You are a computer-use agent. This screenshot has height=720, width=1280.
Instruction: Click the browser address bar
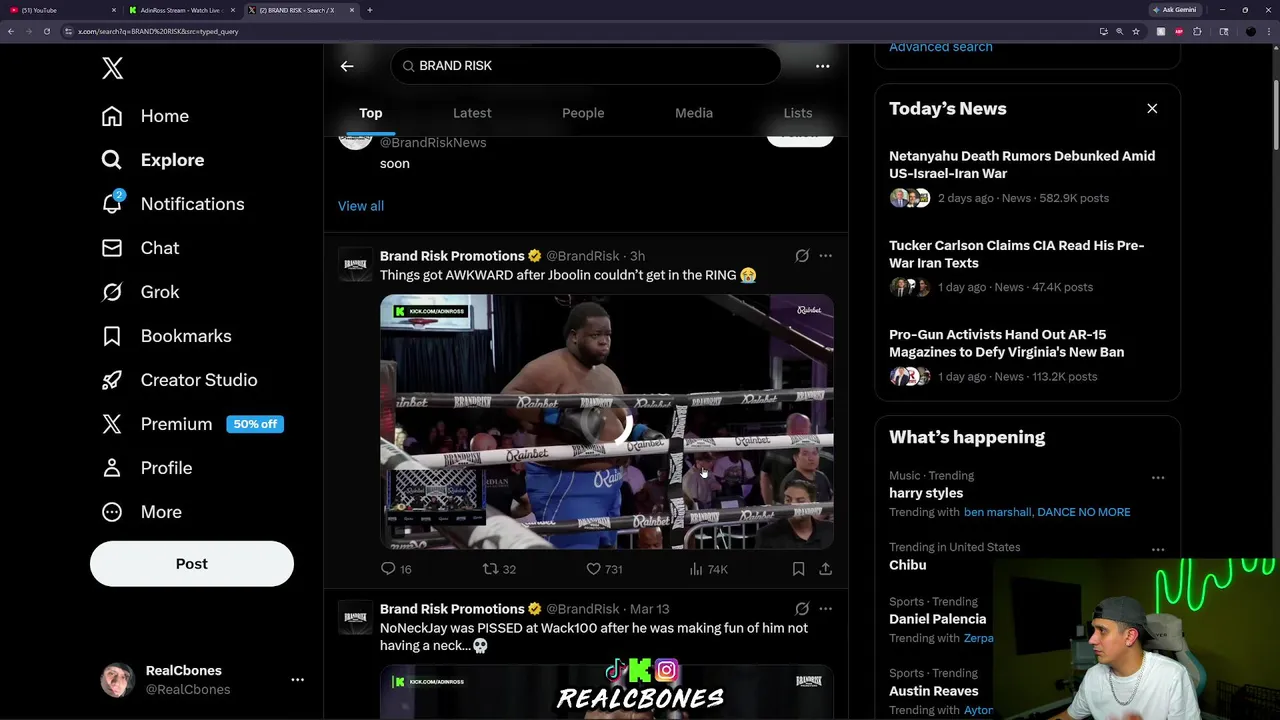pos(580,31)
